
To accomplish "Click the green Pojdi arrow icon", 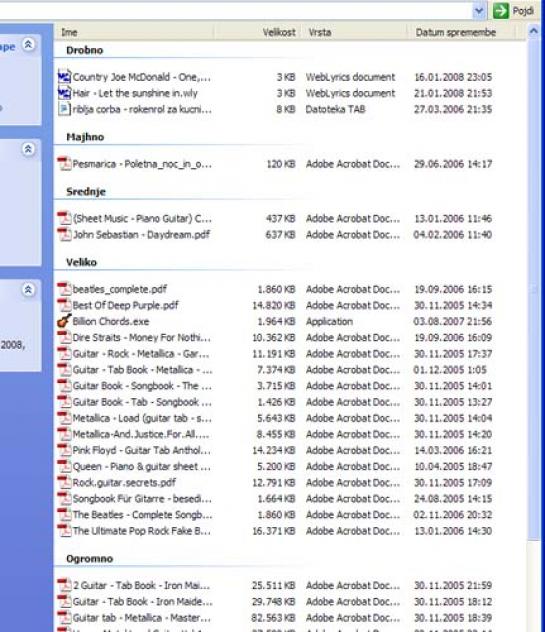I will click(501, 10).
